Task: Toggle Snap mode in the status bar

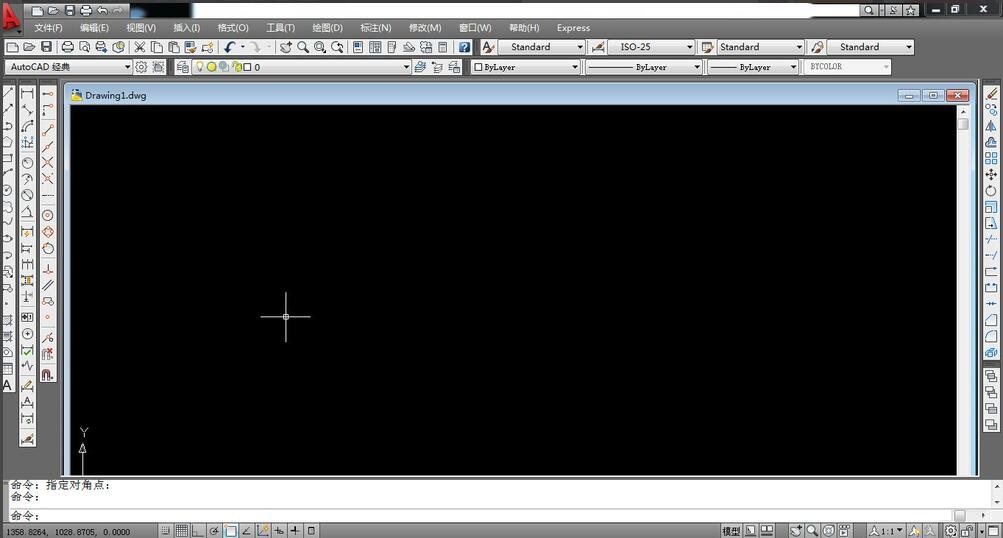Action: 166,530
